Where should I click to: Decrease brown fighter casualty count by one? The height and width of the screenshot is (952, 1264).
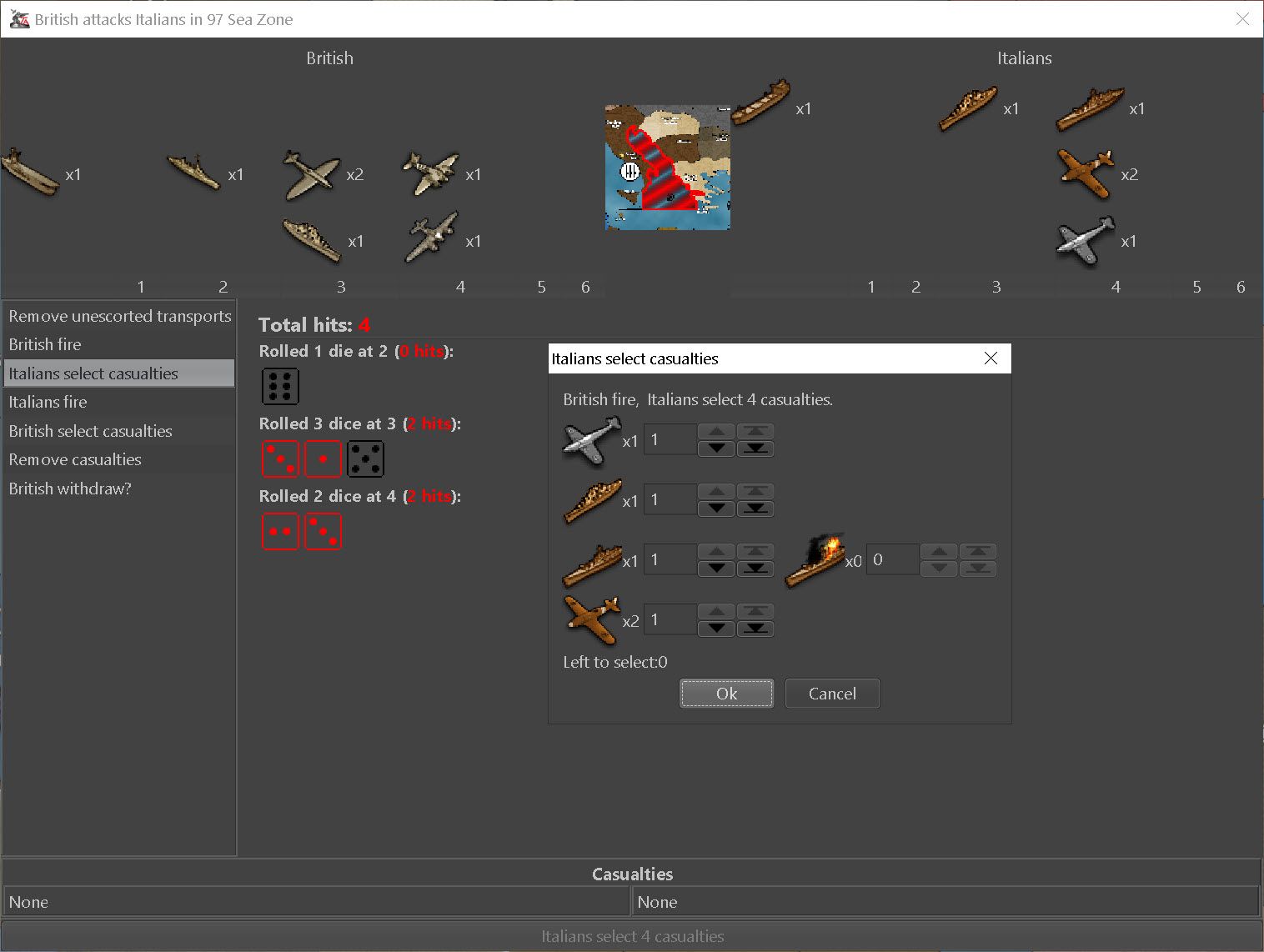click(x=716, y=629)
